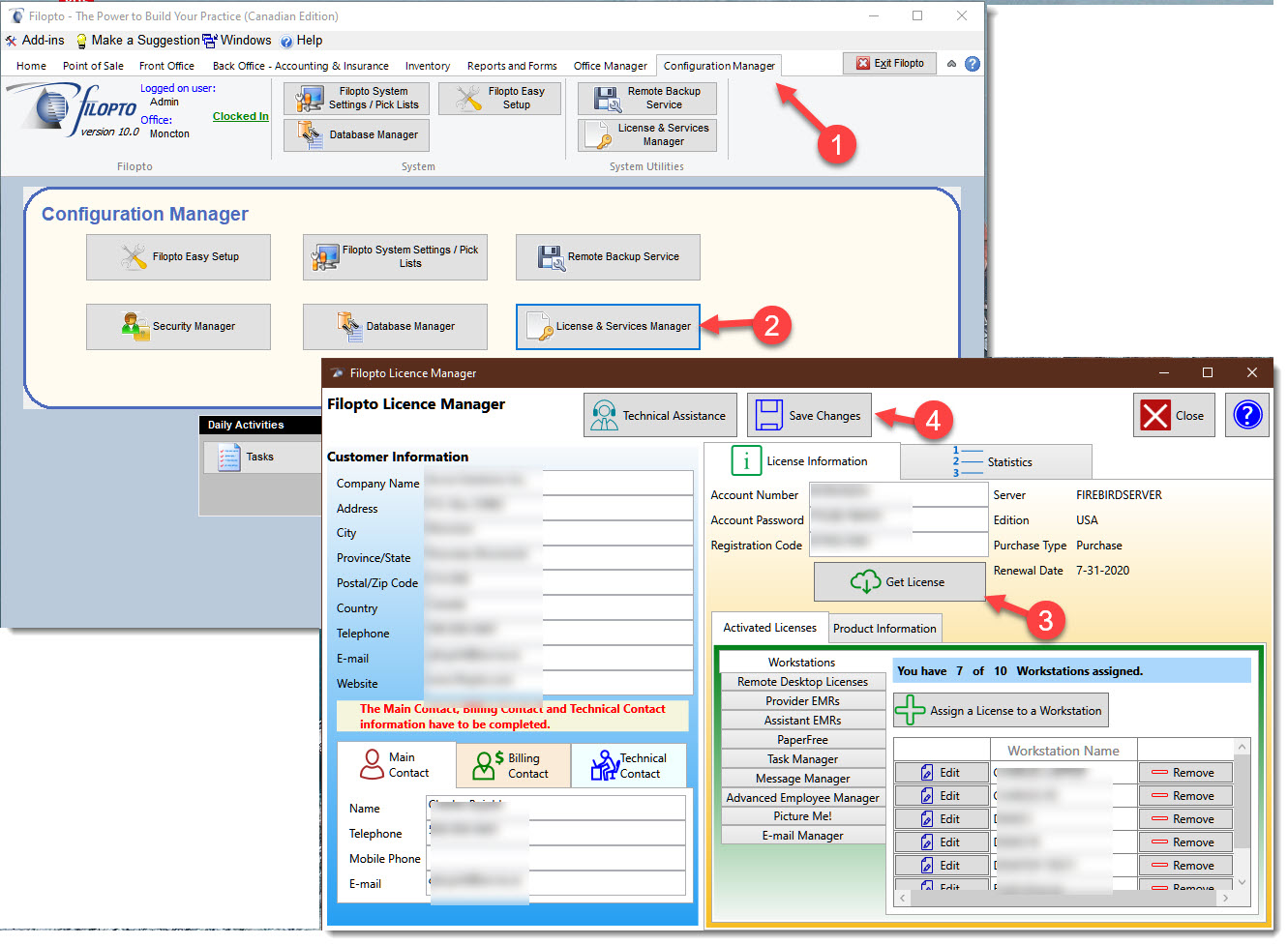
Task: Select License Information tab
Action: 801,461
